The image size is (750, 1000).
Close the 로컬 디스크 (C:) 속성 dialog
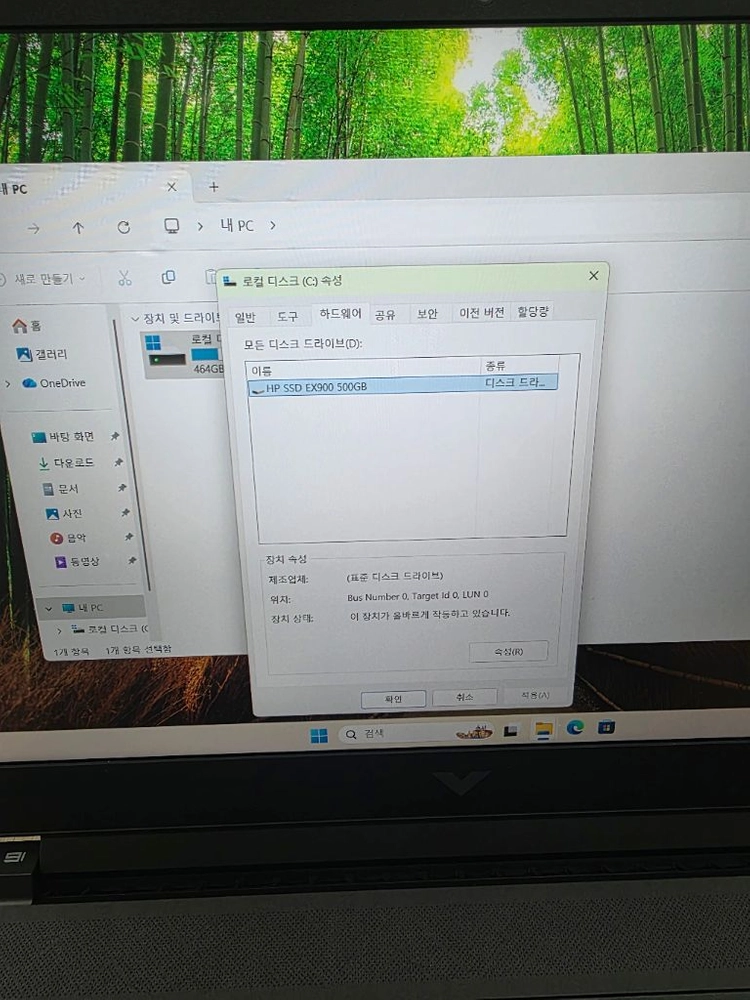click(593, 276)
